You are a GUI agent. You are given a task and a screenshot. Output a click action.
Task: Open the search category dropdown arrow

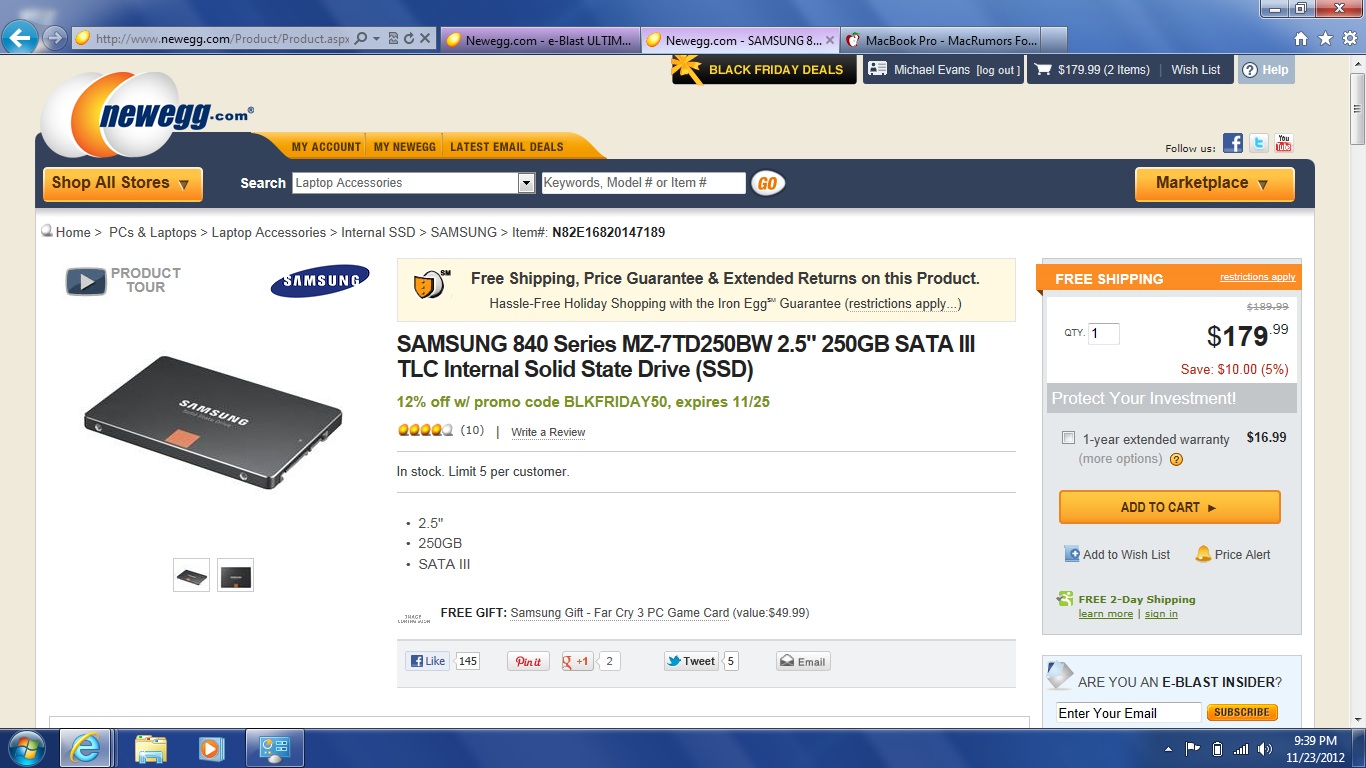pyautogui.click(x=526, y=183)
